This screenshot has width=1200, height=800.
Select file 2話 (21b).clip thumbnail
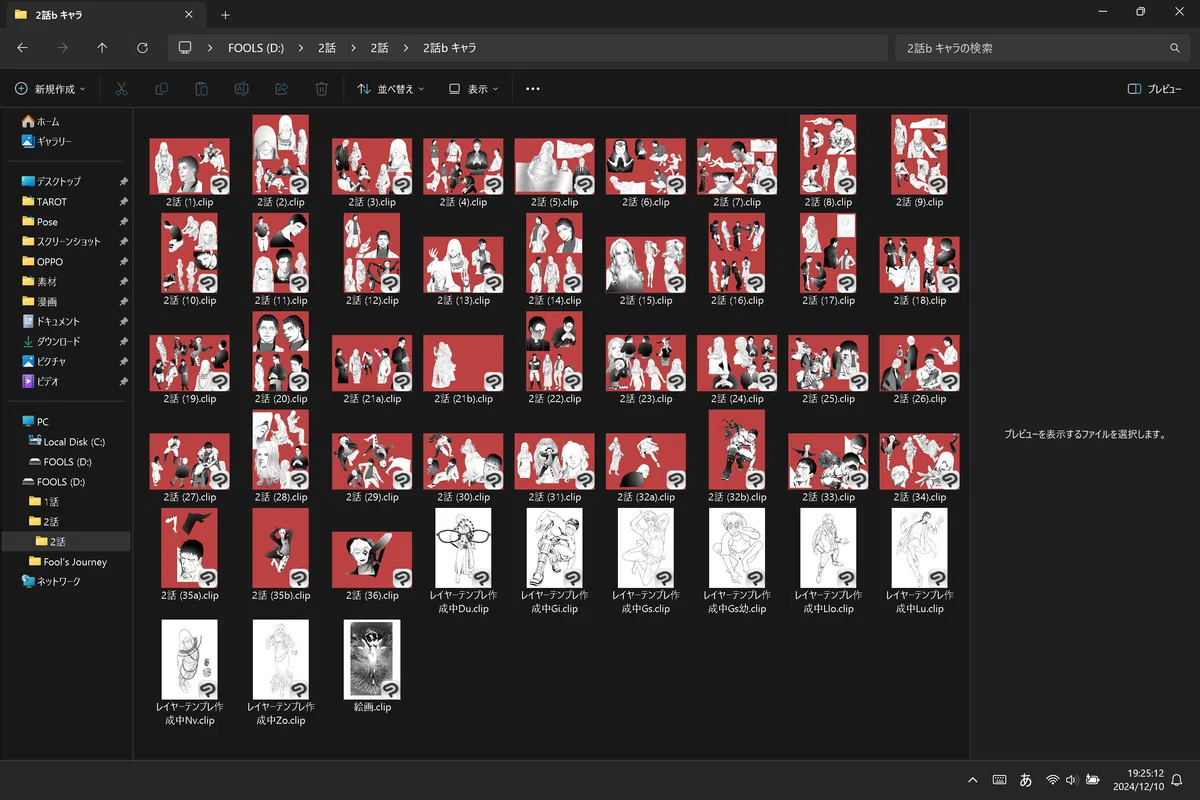coord(463,362)
